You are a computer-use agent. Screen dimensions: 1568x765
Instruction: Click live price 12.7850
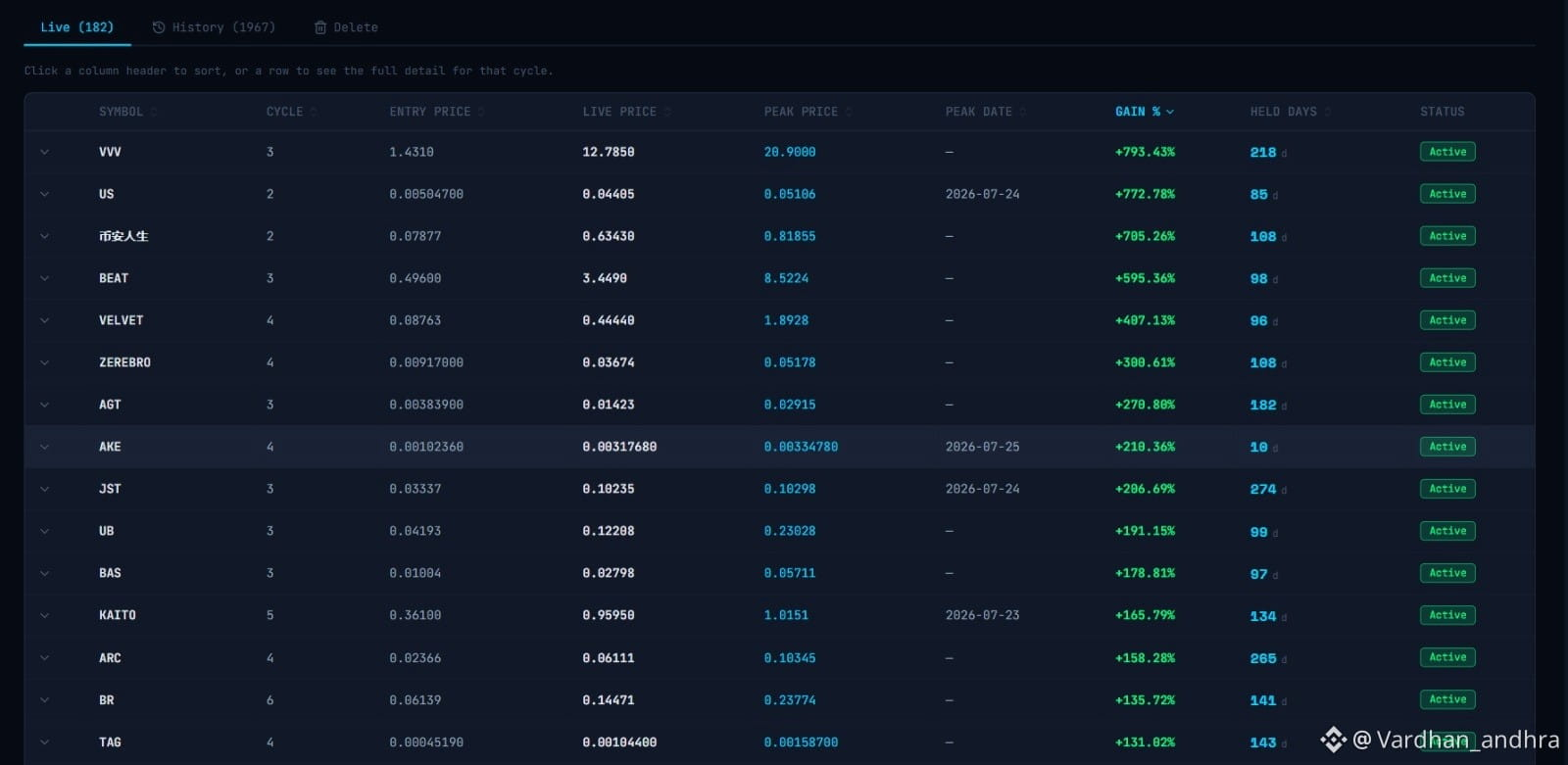(x=609, y=152)
